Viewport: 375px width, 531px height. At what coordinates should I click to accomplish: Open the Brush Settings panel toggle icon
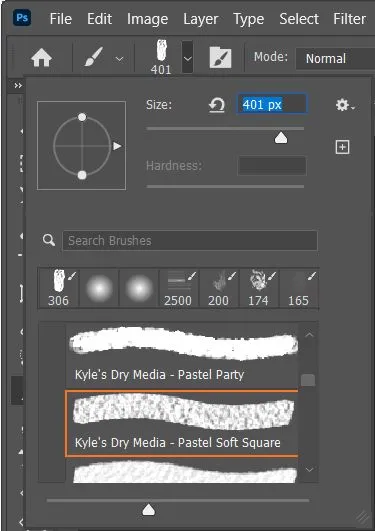click(220, 58)
